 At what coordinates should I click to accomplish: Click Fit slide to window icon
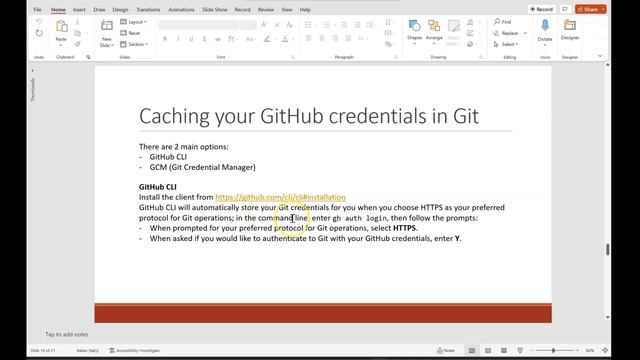point(605,350)
